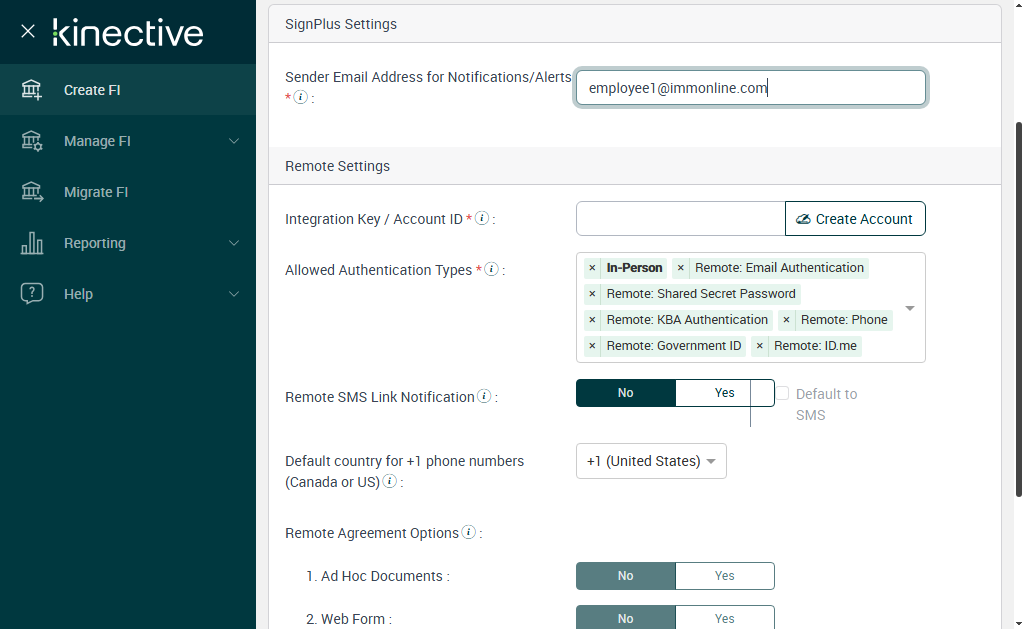This screenshot has width=1024, height=629.
Task: Set Ad Hoc Documents to No
Action: click(x=626, y=576)
